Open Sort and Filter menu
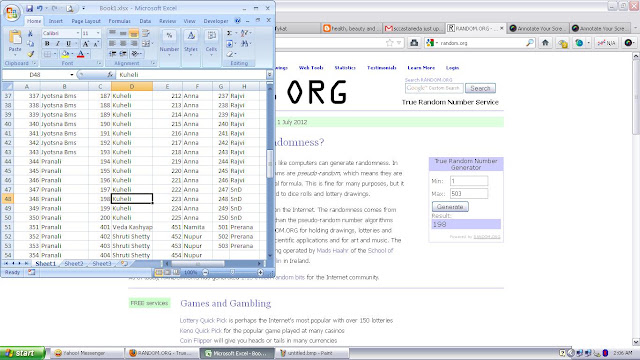This screenshot has width=640, height=360. (245, 33)
